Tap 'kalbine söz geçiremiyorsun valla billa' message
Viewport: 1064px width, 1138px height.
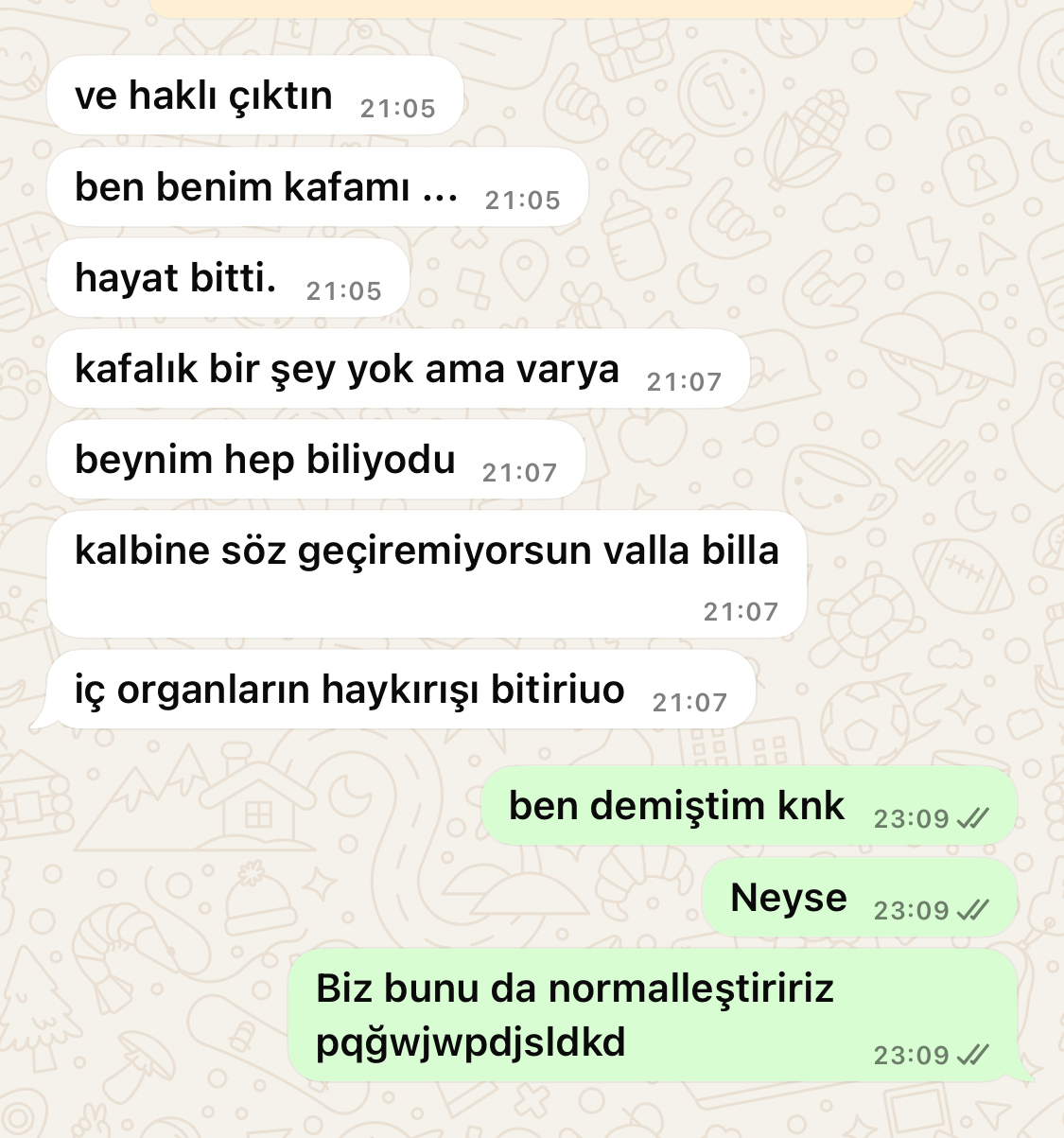(x=427, y=574)
